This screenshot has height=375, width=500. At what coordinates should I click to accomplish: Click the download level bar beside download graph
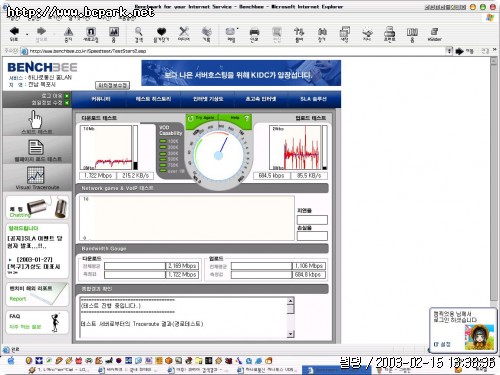(135, 147)
